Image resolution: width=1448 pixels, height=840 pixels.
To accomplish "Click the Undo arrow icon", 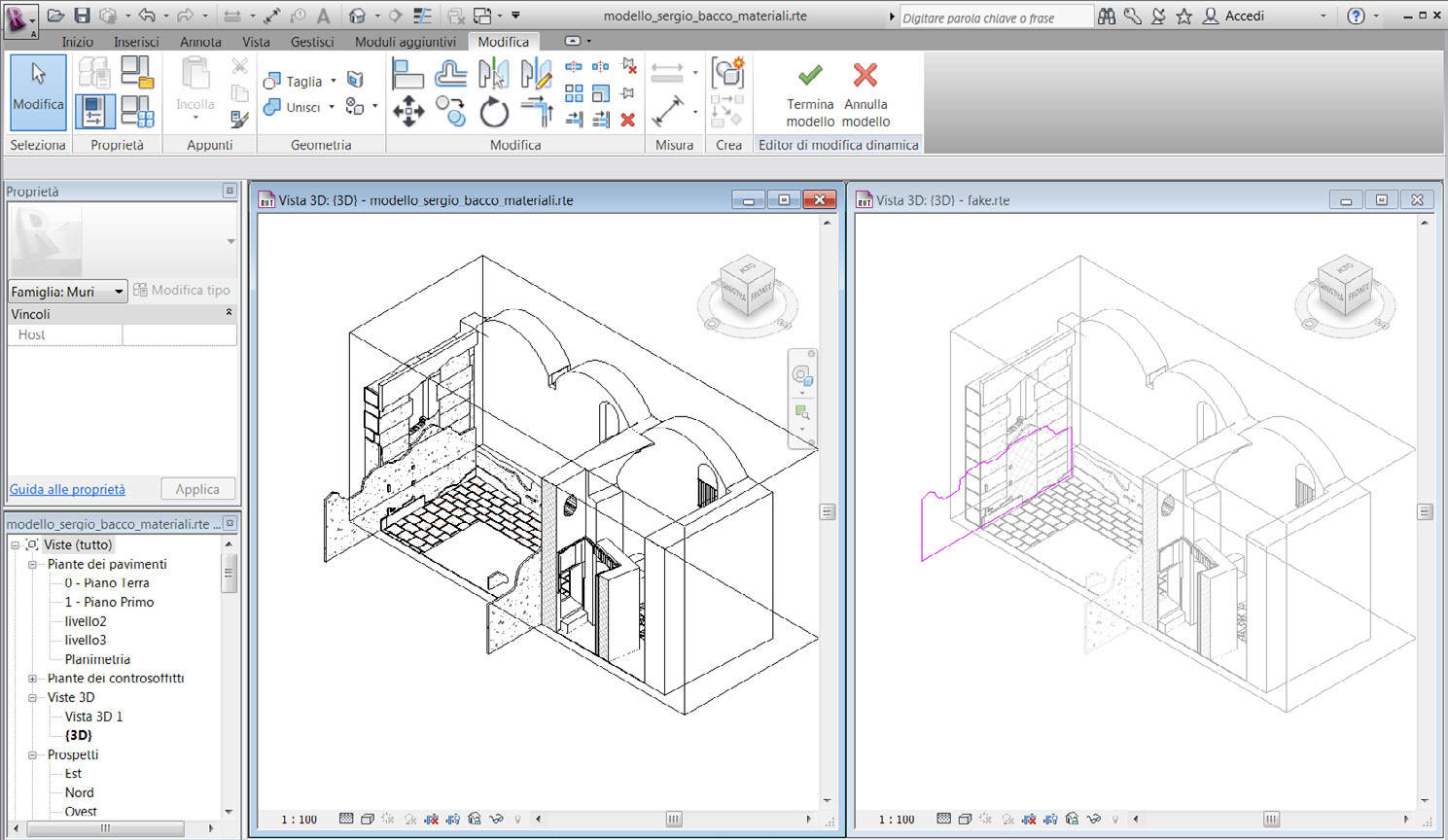I will [x=146, y=16].
